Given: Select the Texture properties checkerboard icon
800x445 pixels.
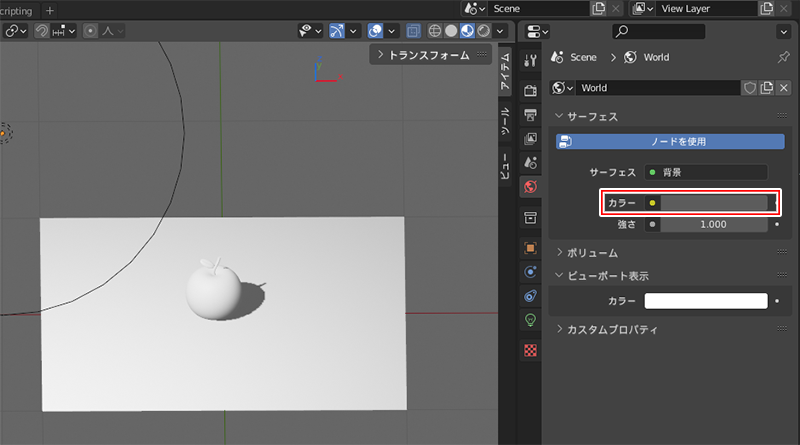Looking at the screenshot, I should [x=530, y=351].
